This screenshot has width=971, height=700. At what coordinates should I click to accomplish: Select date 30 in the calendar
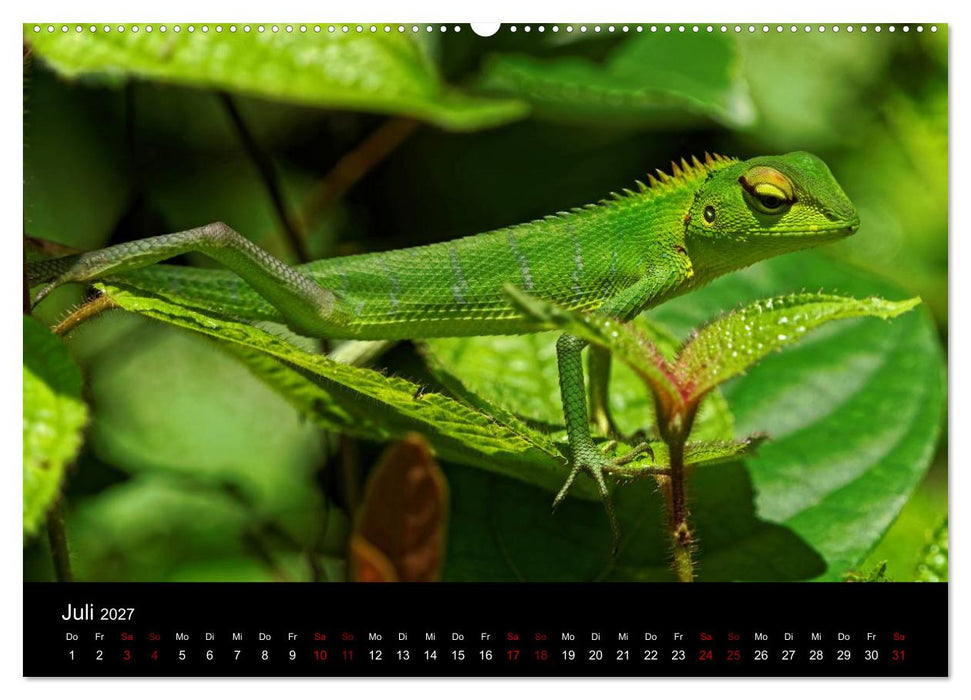point(871,655)
